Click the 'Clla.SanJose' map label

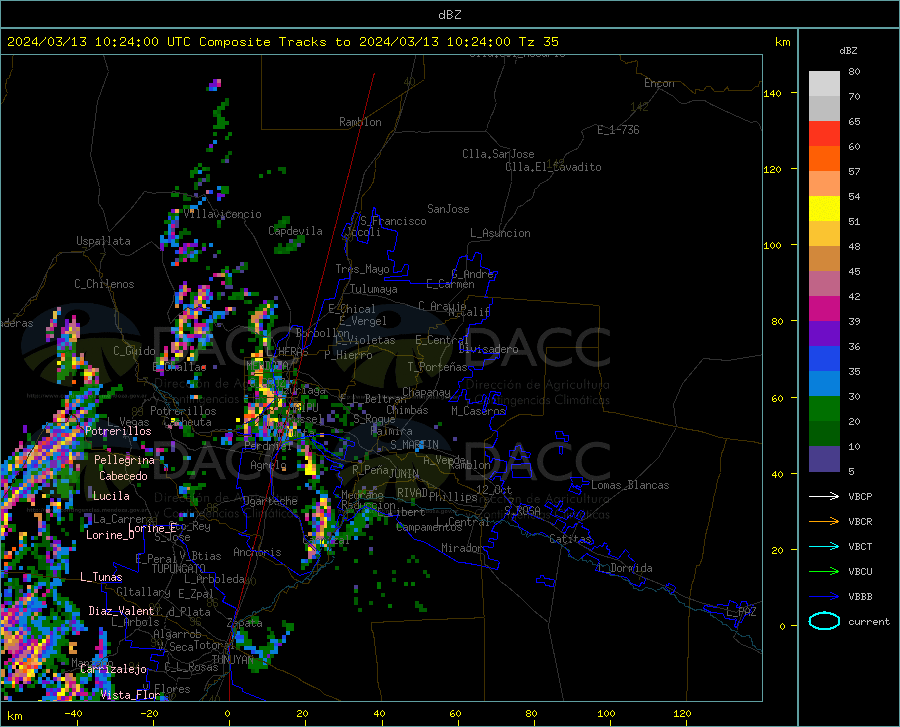pos(498,154)
